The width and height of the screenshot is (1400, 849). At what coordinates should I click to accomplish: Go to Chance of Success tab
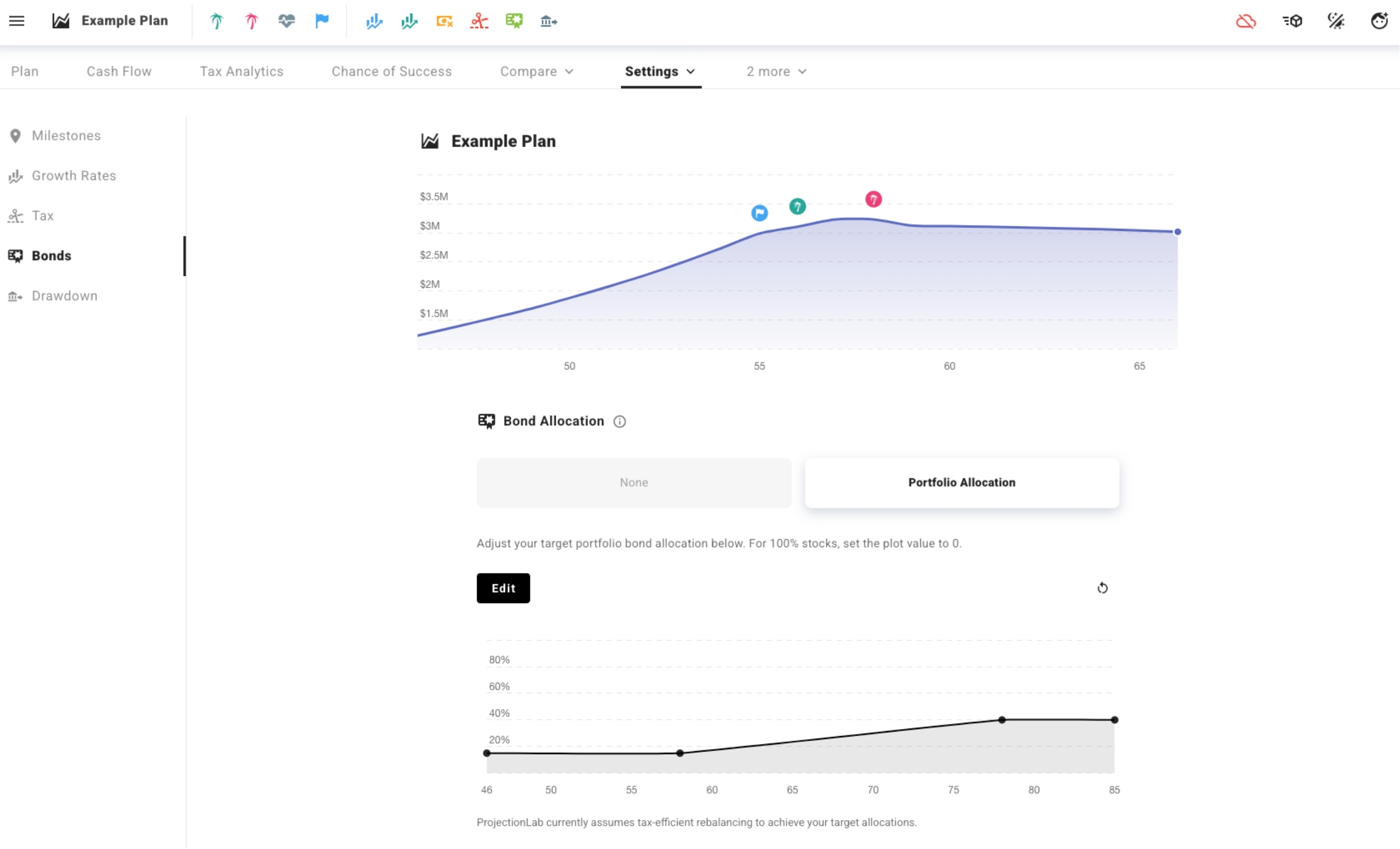[x=392, y=71]
